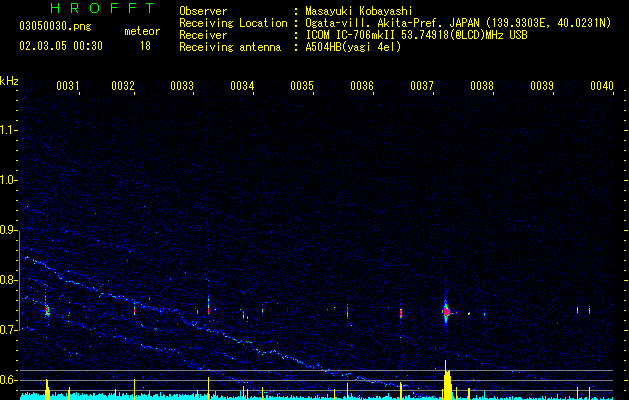This screenshot has height=400, width=629.
Task: Click the date stamp 02.03.05 00:30
Action: [61, 46]
